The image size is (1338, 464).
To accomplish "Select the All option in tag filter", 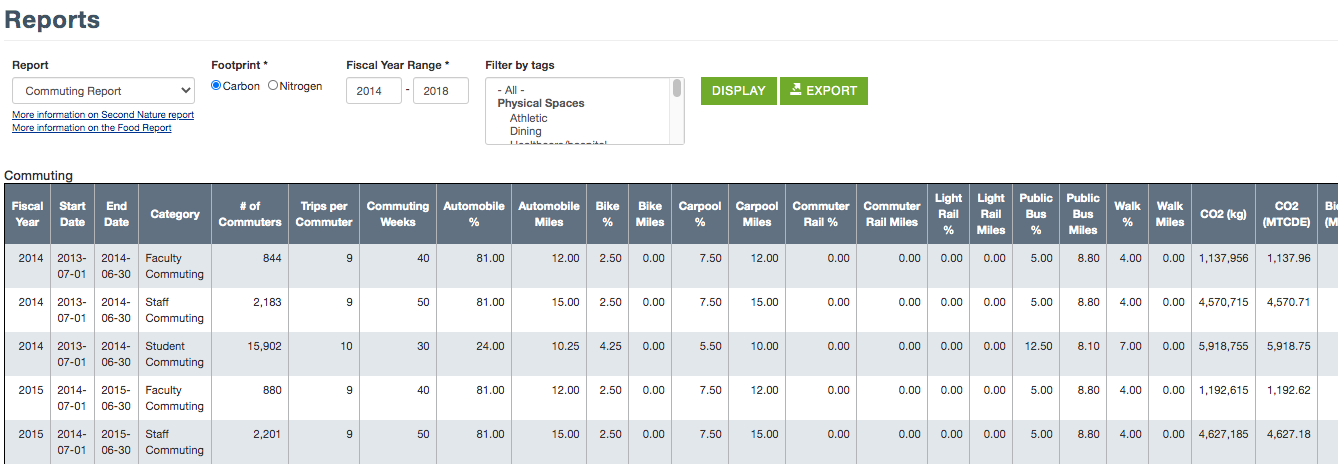I will point(511,90).
